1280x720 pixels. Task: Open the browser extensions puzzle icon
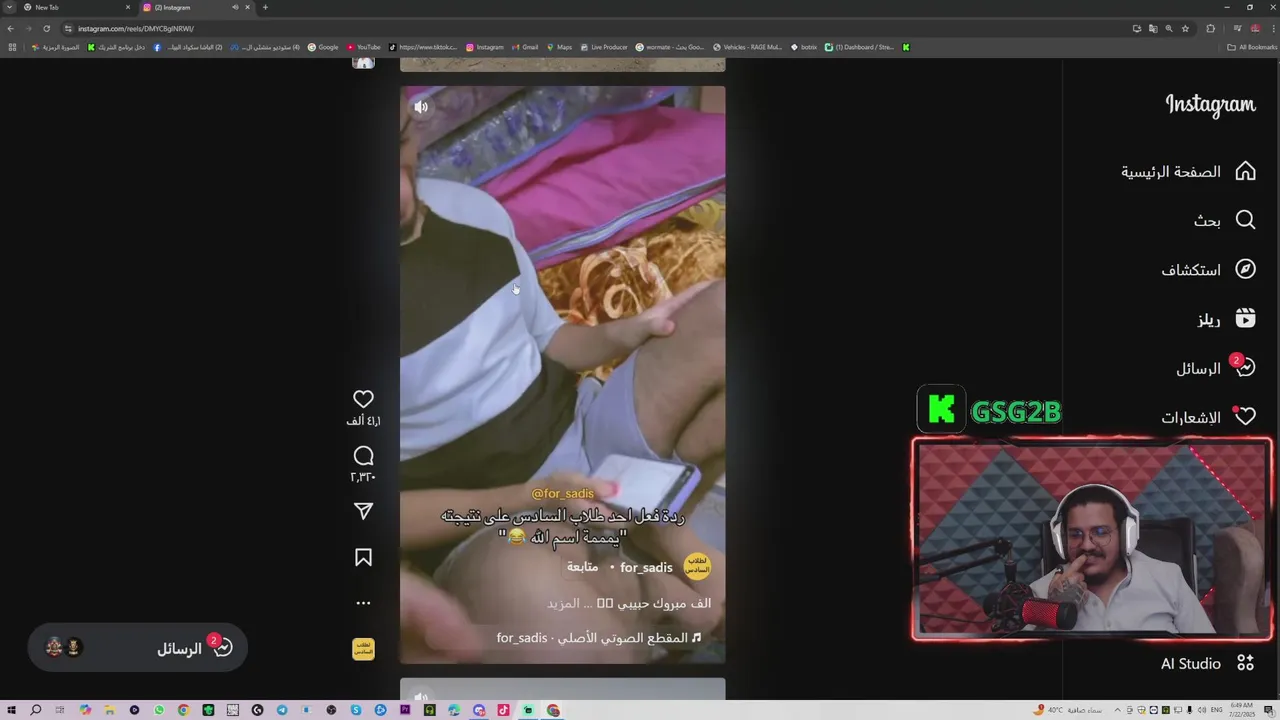coord(1210,28)
